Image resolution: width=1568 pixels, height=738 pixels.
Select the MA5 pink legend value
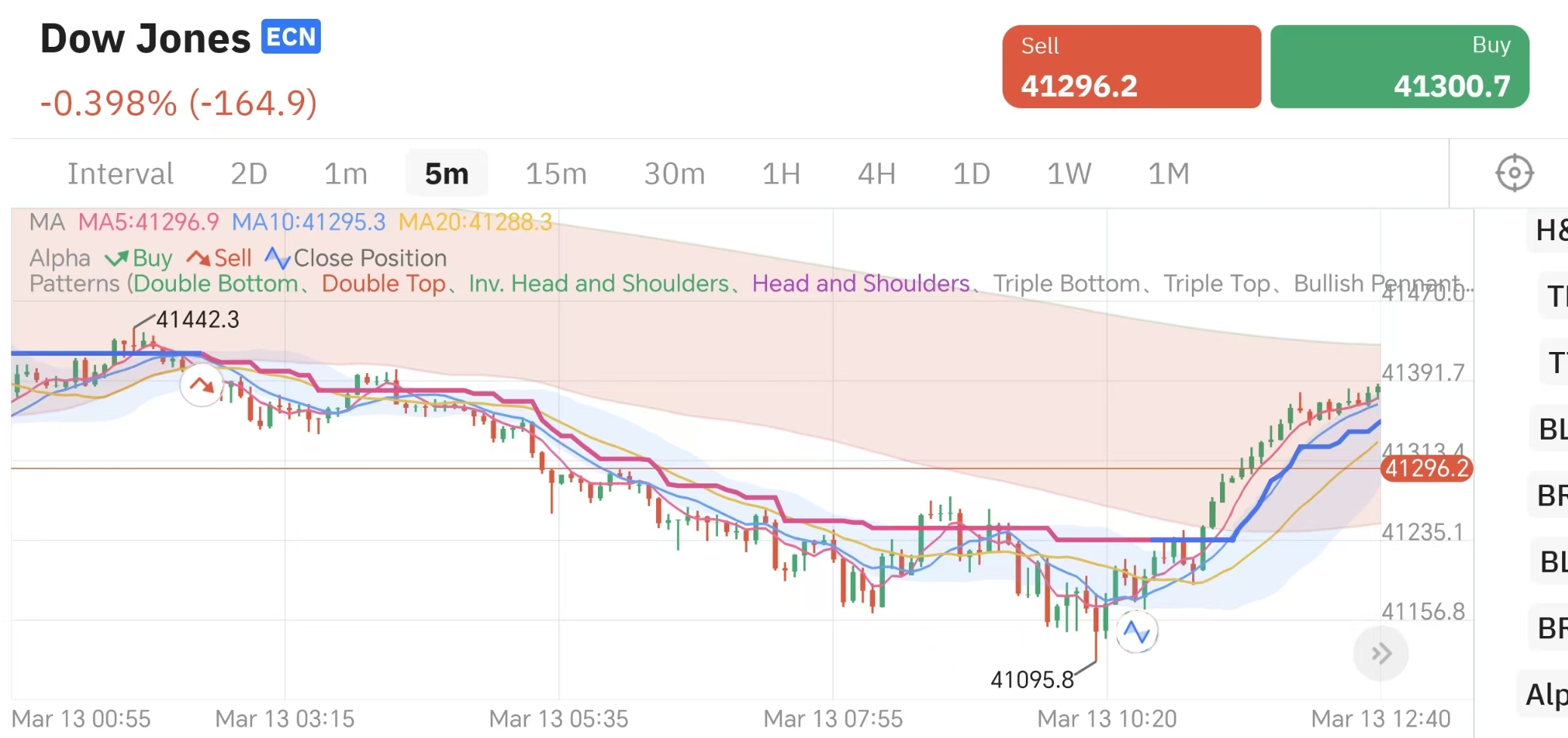click(149, 222)
